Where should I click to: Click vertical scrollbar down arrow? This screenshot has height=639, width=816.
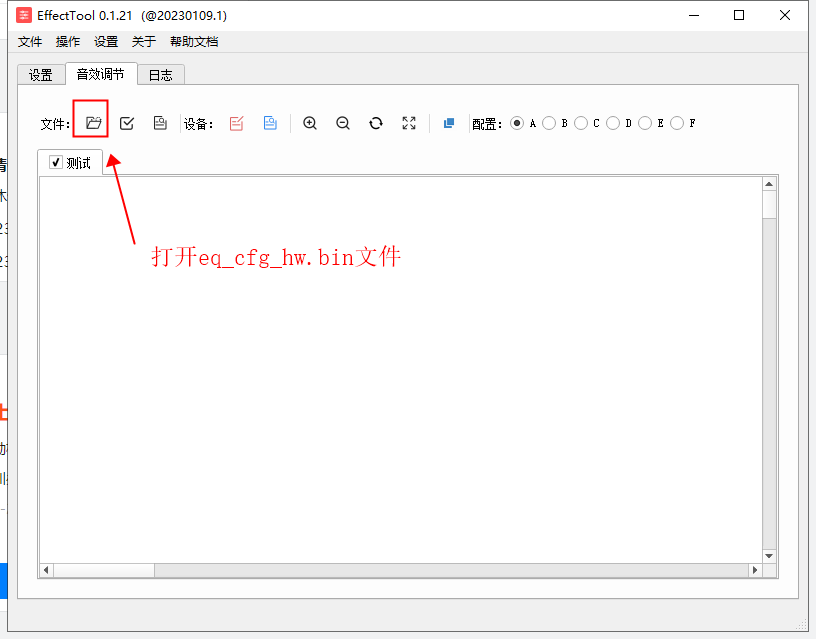(x=769, y=556)
